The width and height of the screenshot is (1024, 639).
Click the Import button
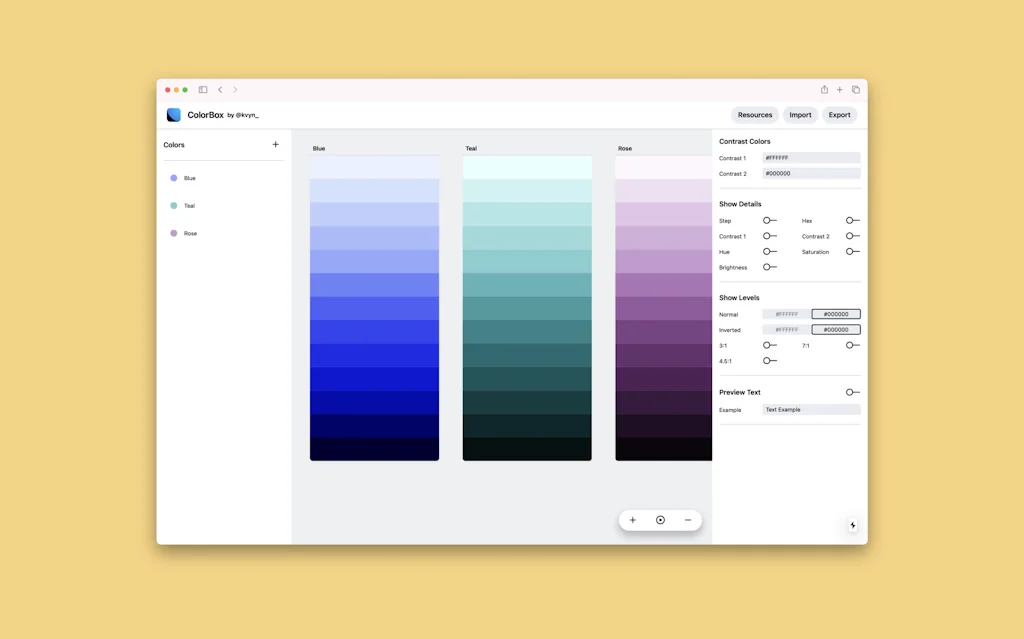pos(800,114)
